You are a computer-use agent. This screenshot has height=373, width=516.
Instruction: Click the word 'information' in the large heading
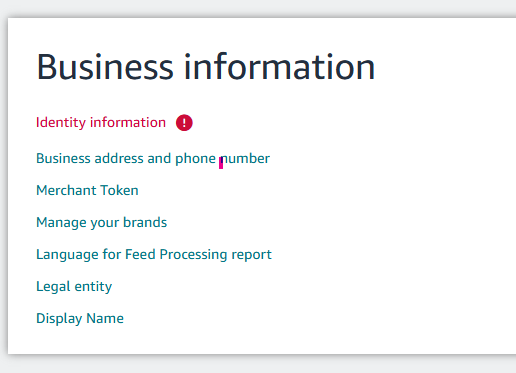(x=280, y=67)
